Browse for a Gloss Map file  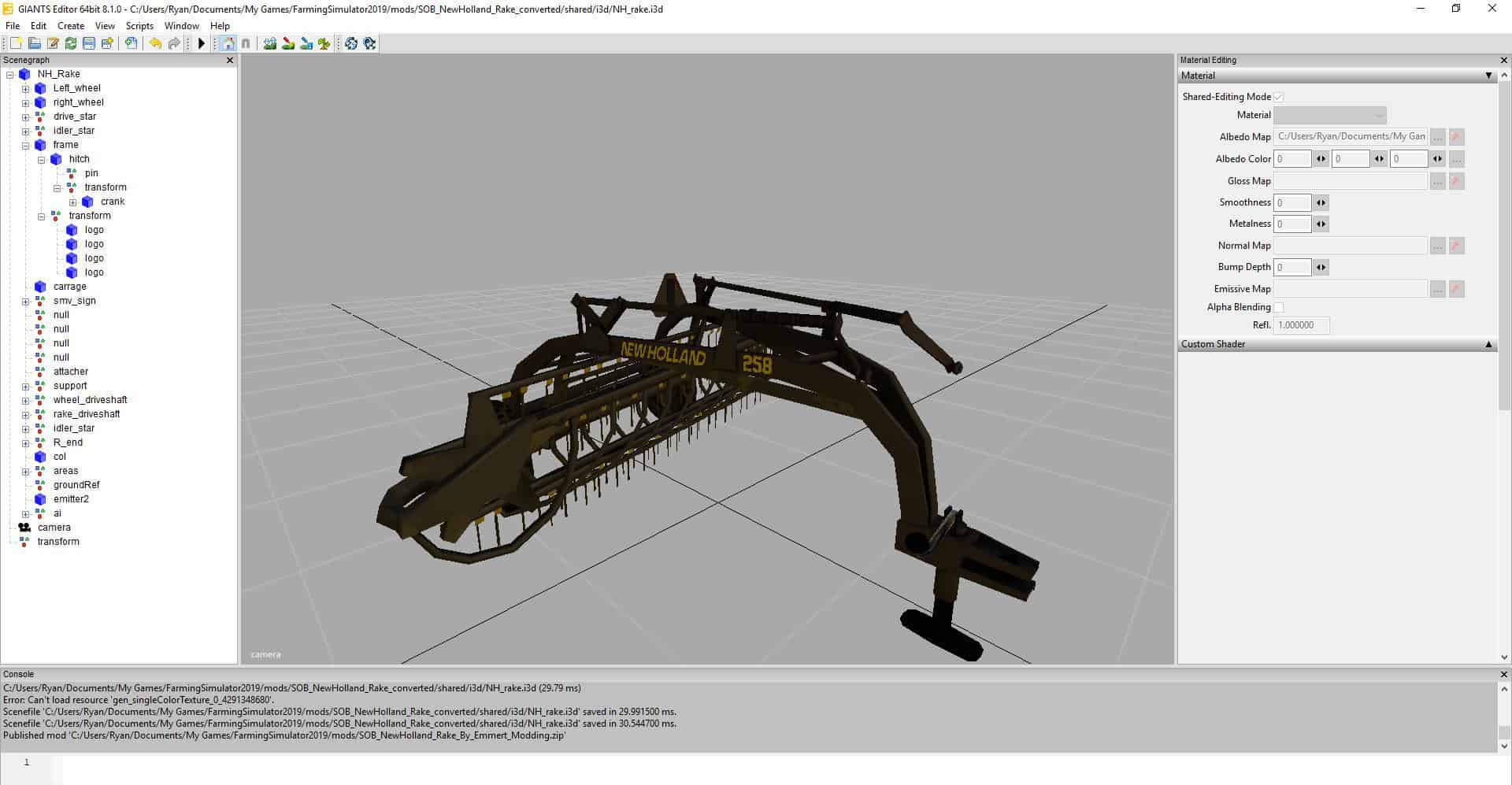click(1437, 180)
